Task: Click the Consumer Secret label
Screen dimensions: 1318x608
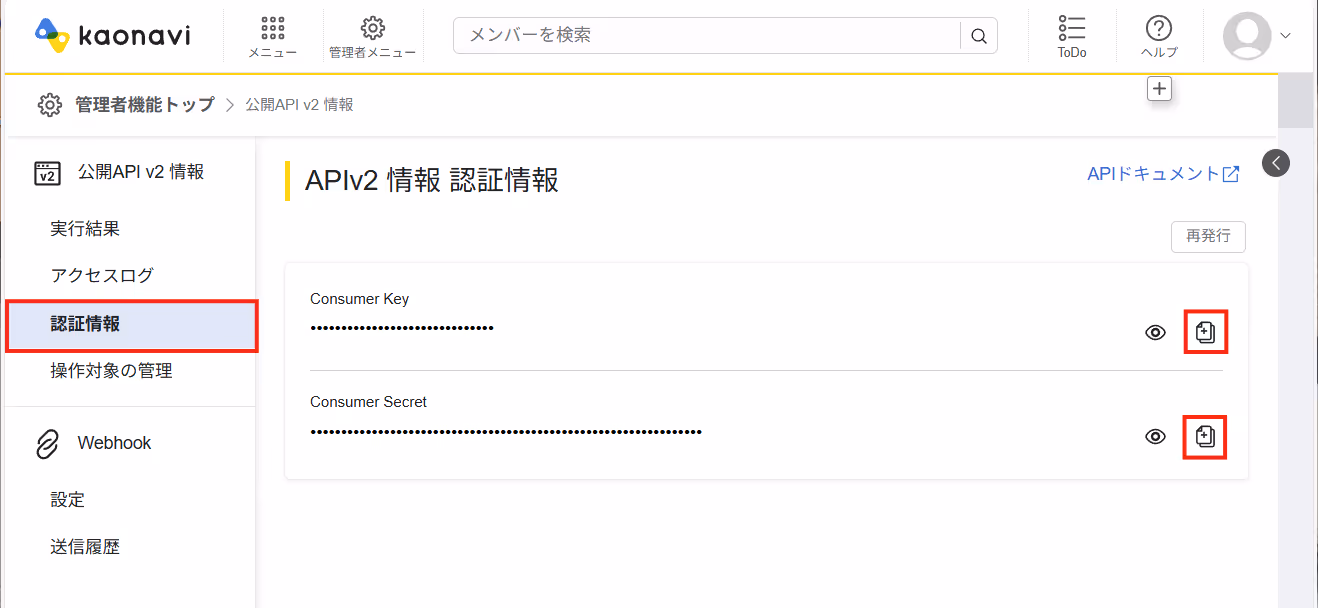Action: (368, 402)
